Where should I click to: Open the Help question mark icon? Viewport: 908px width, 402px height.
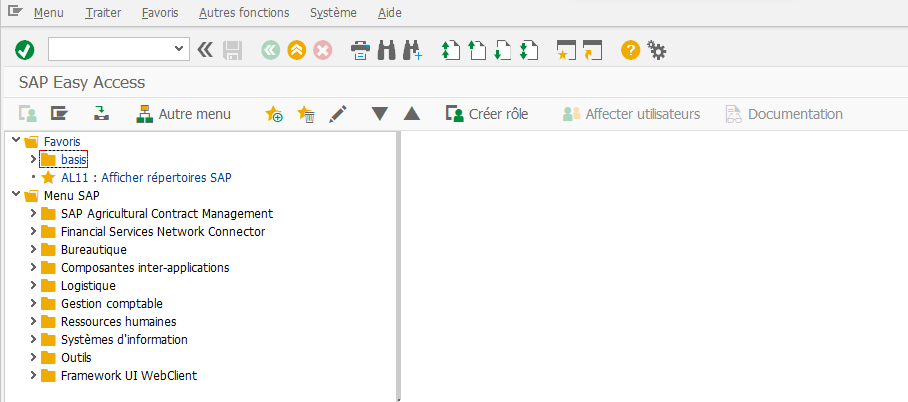pos(630,50)
